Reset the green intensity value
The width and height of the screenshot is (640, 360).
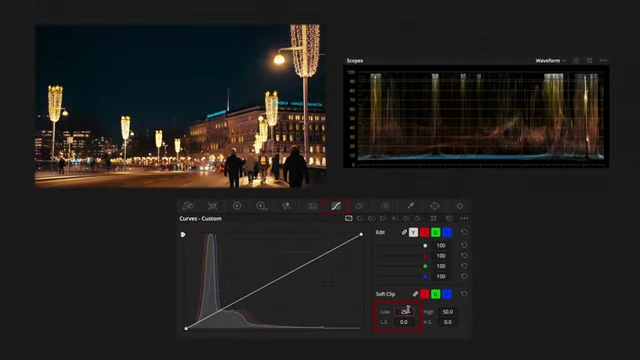coord(464,266)
